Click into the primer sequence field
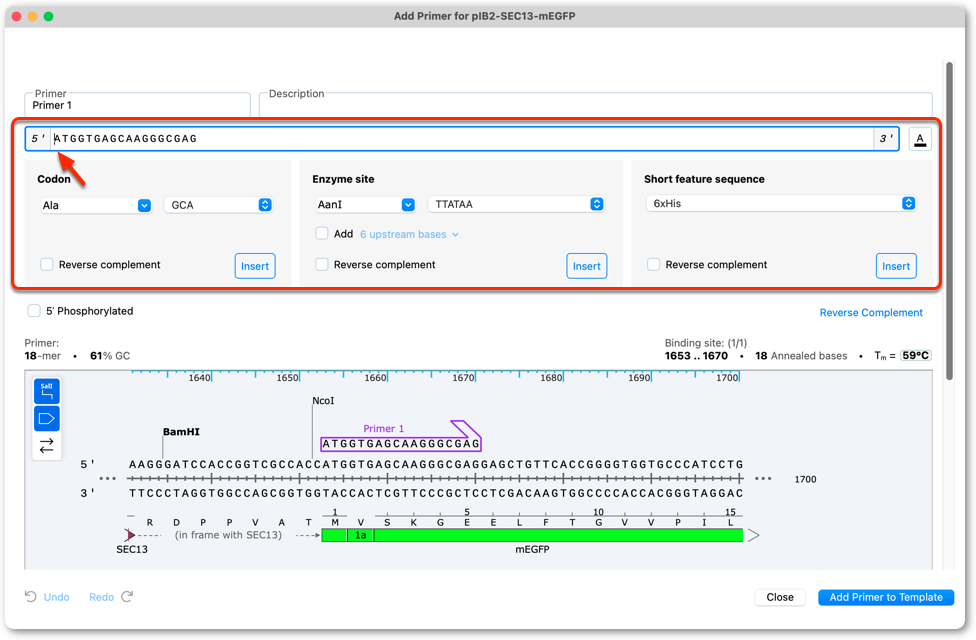Screen dimensions: 976x640 click(463, 139)
